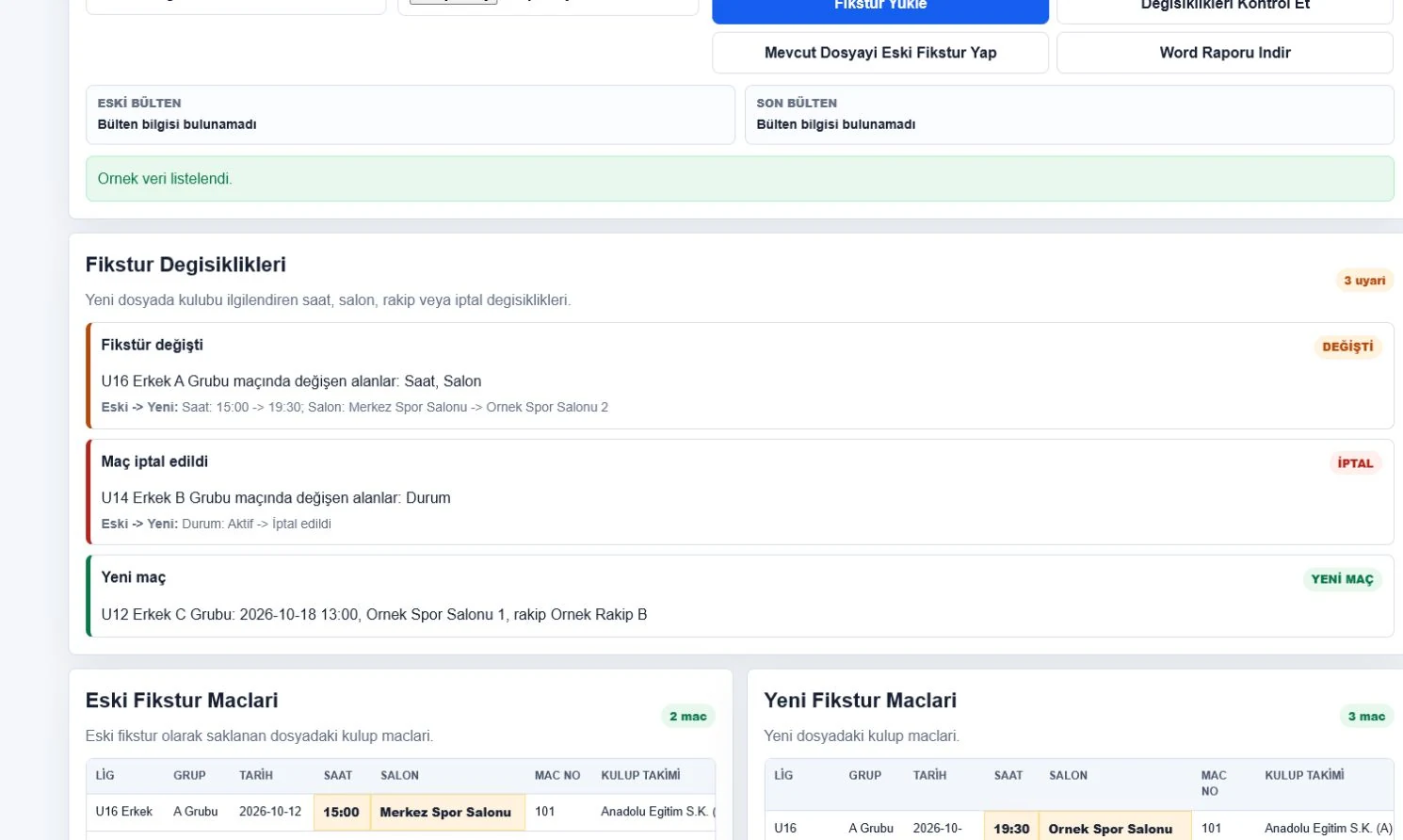Viewport: 1403px width, 840px height.
Task: Open the 'Maç iptal edildi' card
Action: point(739,493)
